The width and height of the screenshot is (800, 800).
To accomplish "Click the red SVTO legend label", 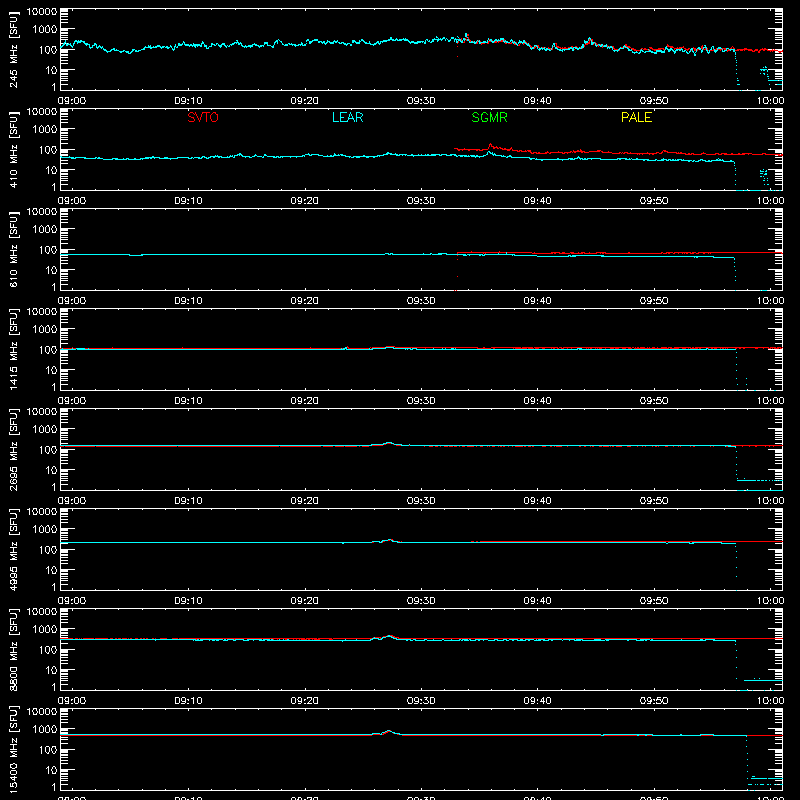I will coord(203,117).
